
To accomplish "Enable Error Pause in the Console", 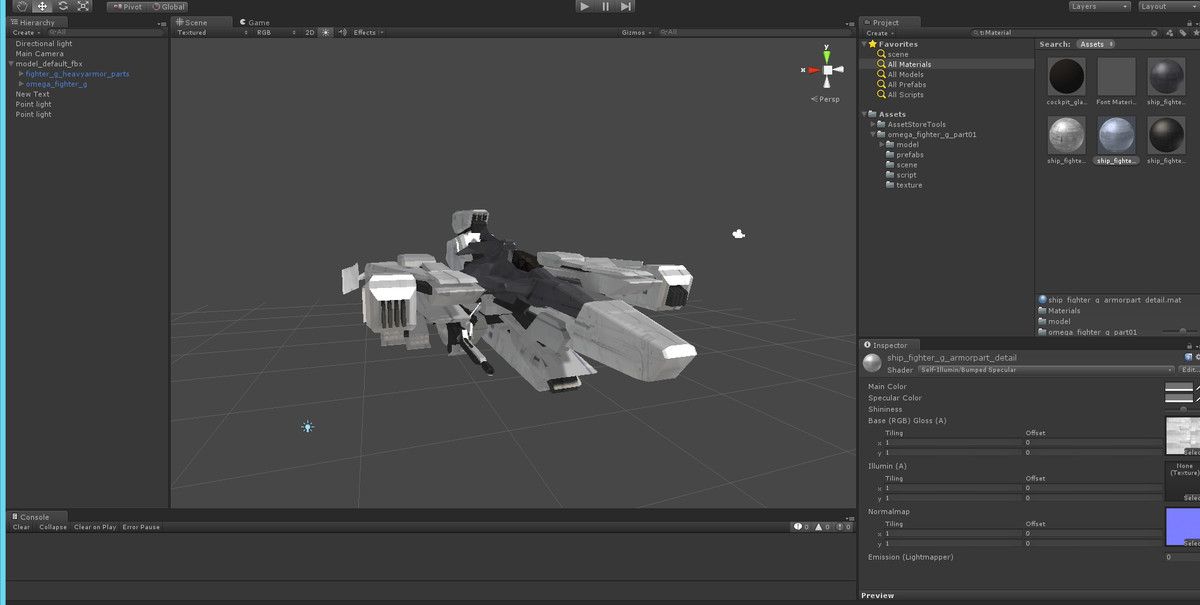I will tap(139, 527).
